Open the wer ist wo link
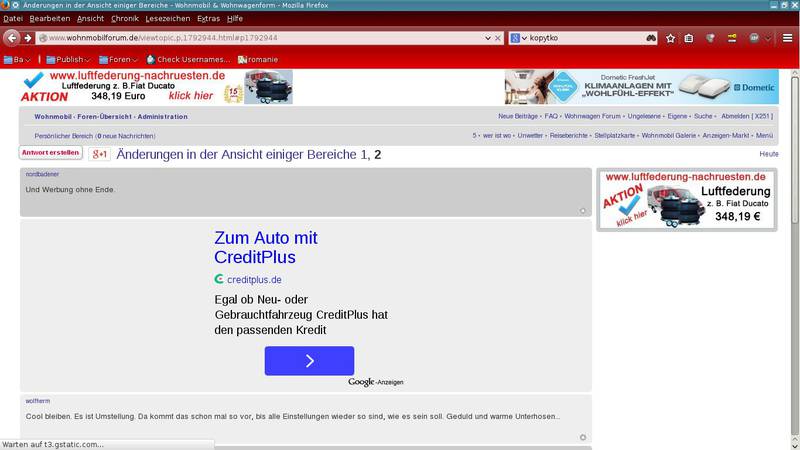Viewport: 800px width, 450px height. (497, 136)
